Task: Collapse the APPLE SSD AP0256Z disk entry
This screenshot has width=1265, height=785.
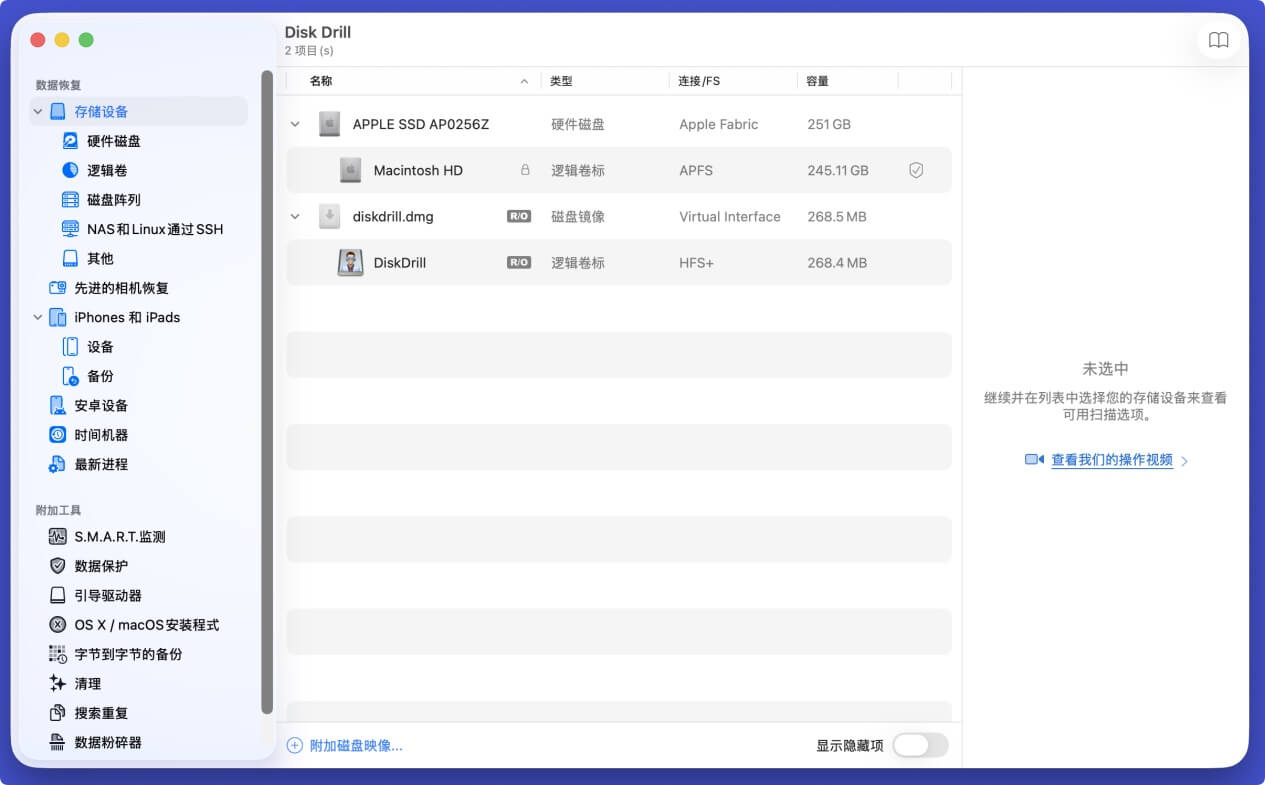Action: click(294, 124)
